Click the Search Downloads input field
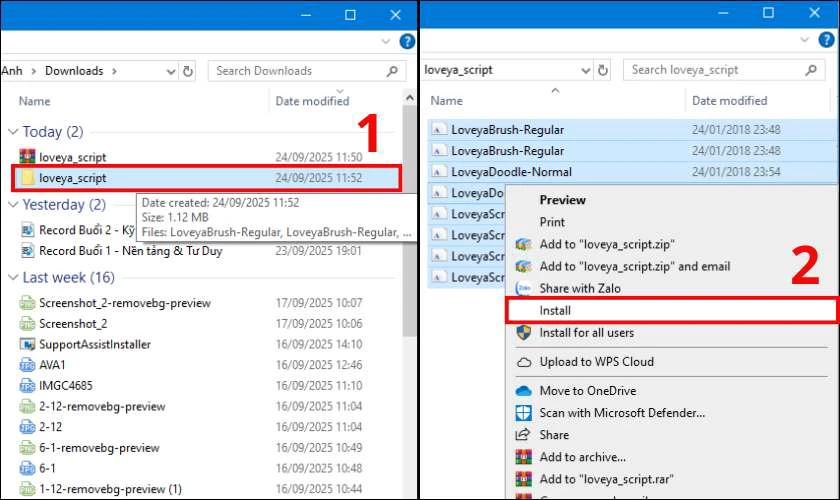The height and width of the screenshot is (500, 840). [x=307, y=71]
